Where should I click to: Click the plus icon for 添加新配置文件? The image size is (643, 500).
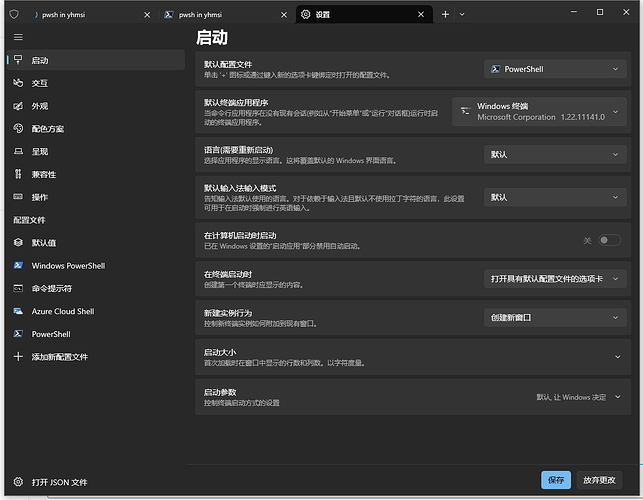pos(18,356)
